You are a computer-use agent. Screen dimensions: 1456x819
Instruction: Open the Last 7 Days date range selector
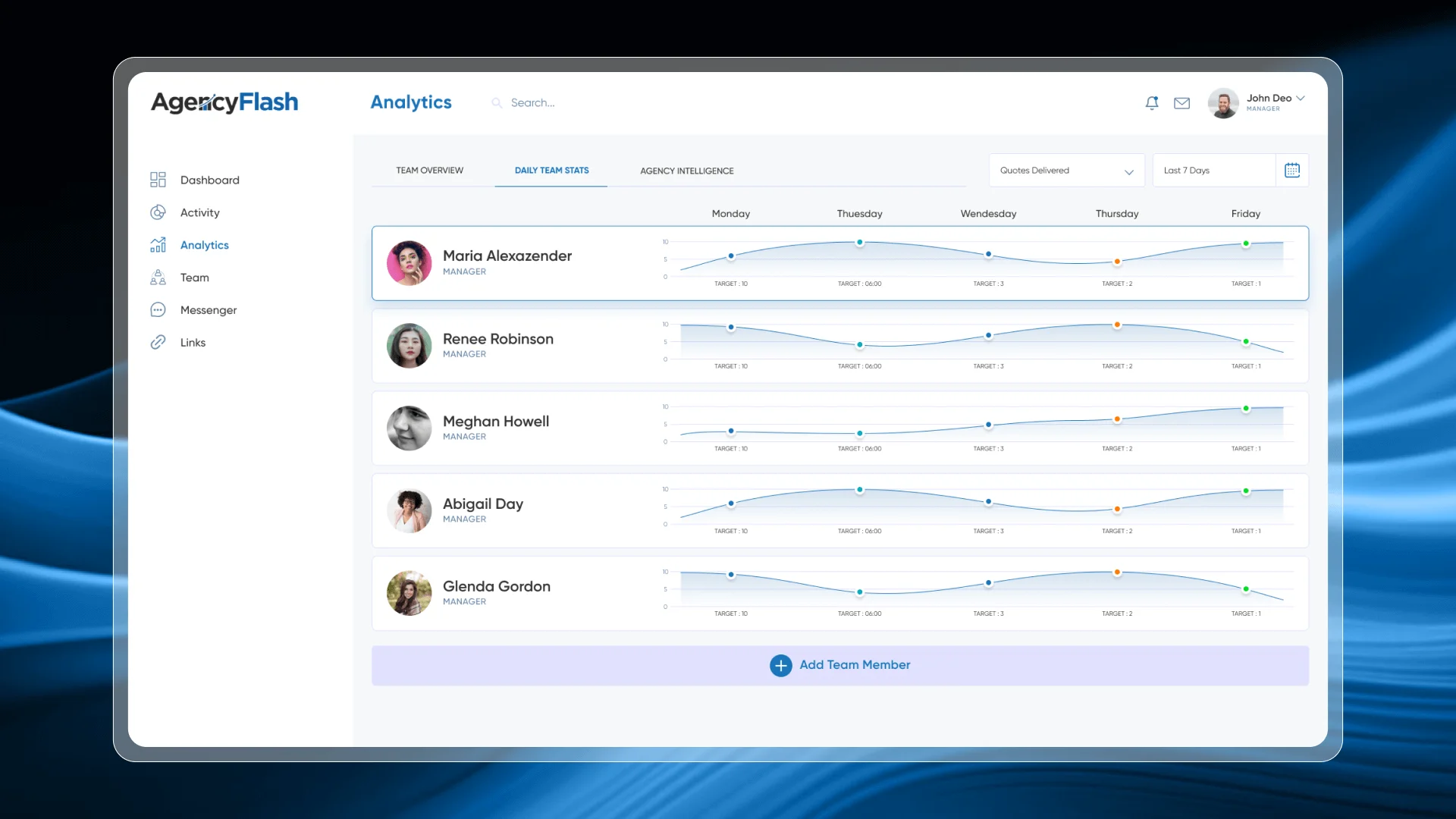(x=1213, y=171)
